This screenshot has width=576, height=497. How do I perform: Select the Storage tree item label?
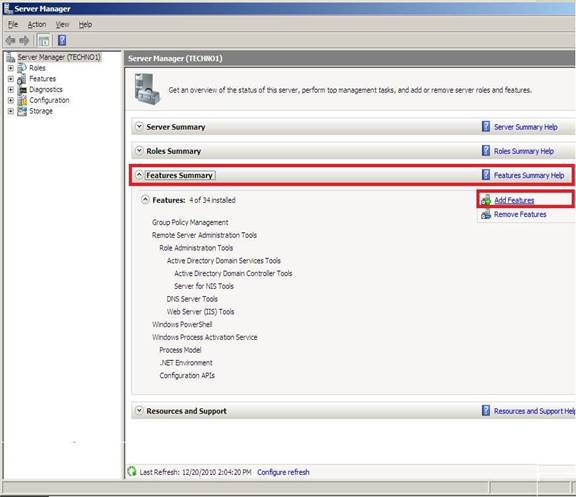41,111
